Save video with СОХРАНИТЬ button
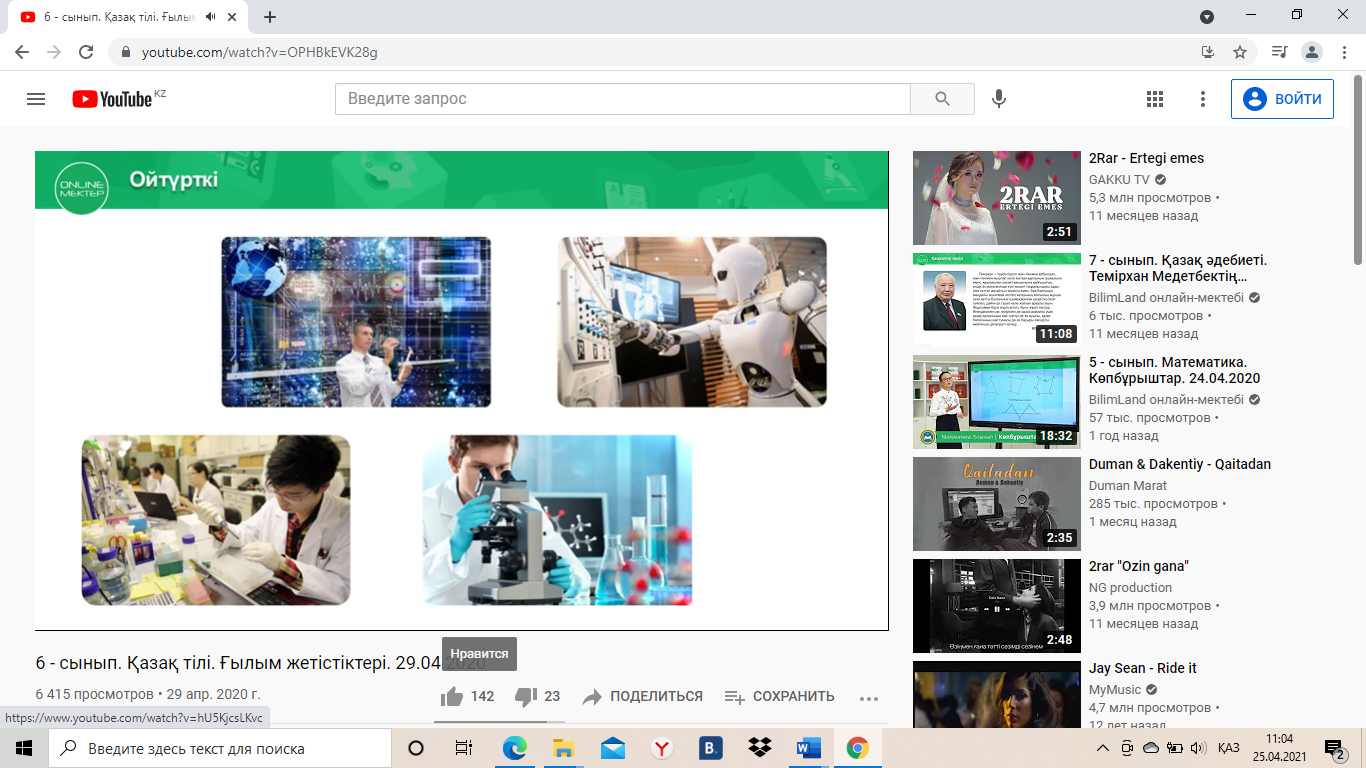Screen dimensions: 1366x768 point(779,696)
